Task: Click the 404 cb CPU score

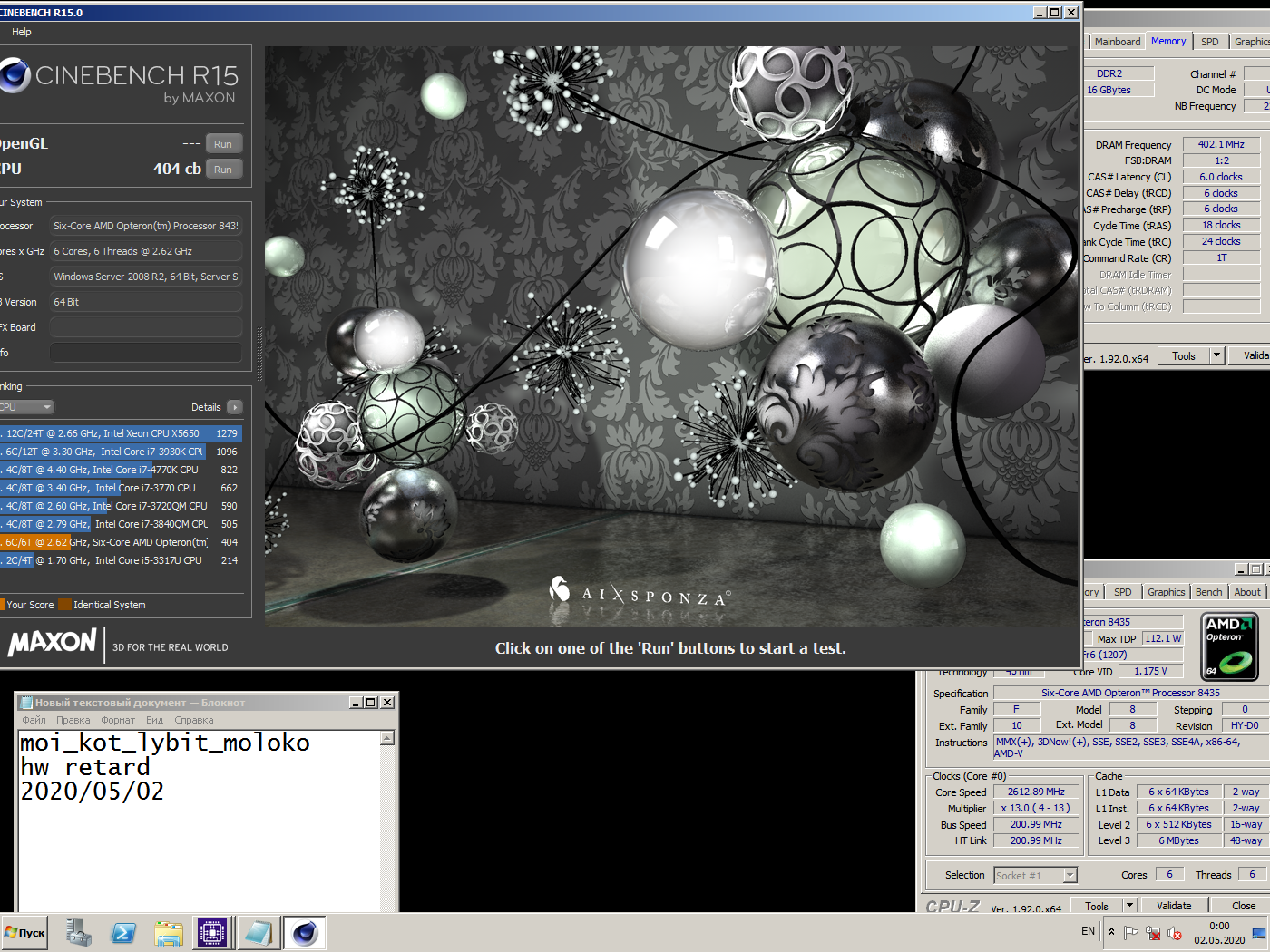Action: [x=177, y=169]
